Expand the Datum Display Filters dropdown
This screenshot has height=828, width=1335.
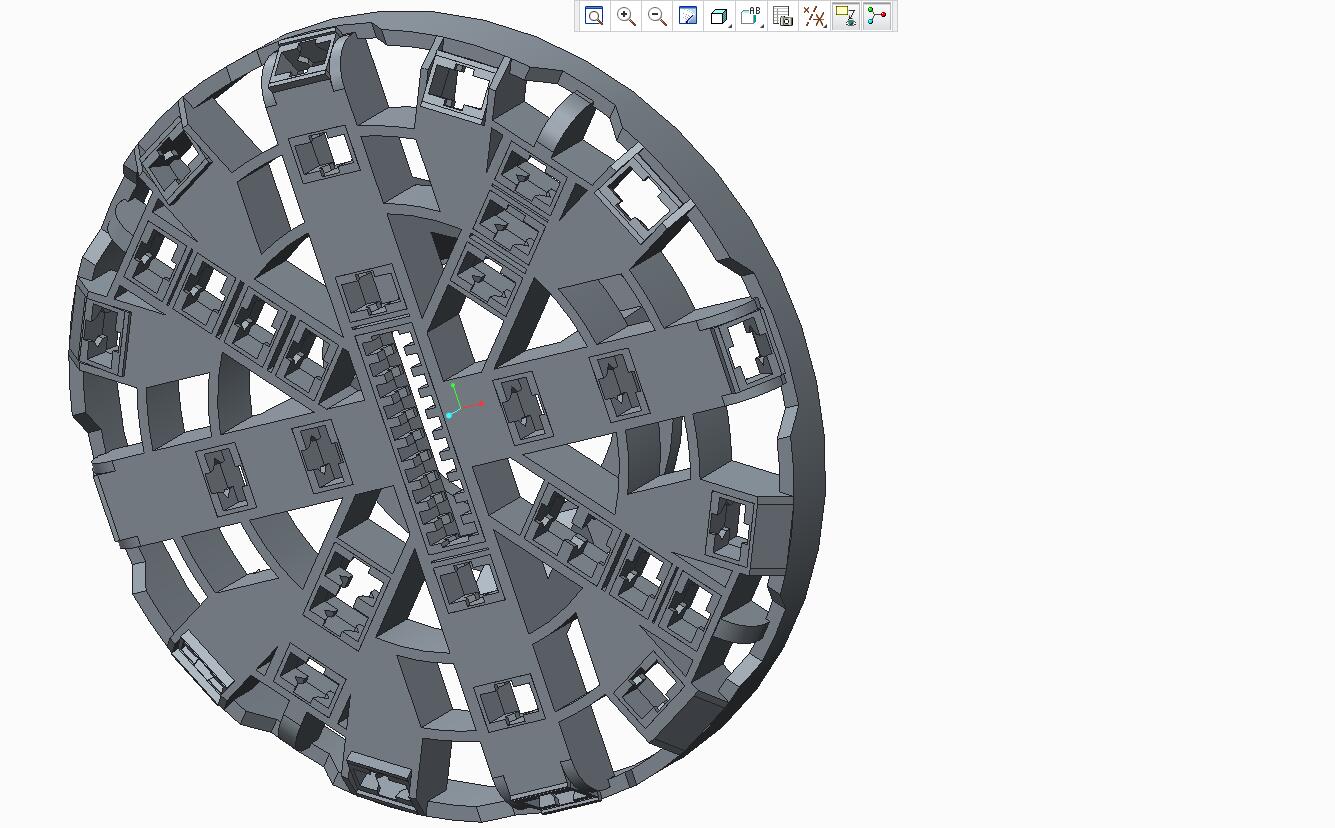[814, 16]
